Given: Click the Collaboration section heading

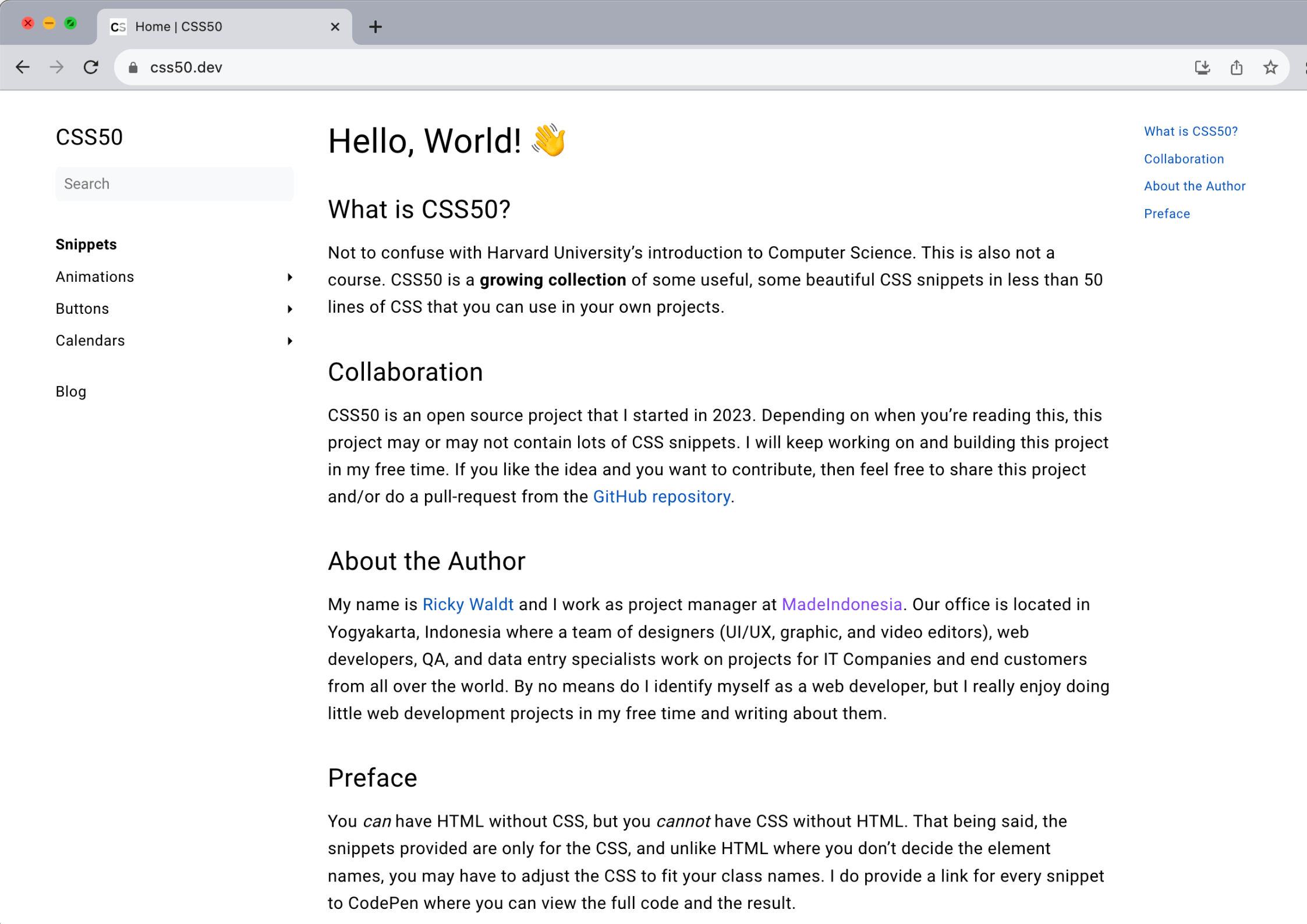Looking at the screenshot, I should coord(405,372).
